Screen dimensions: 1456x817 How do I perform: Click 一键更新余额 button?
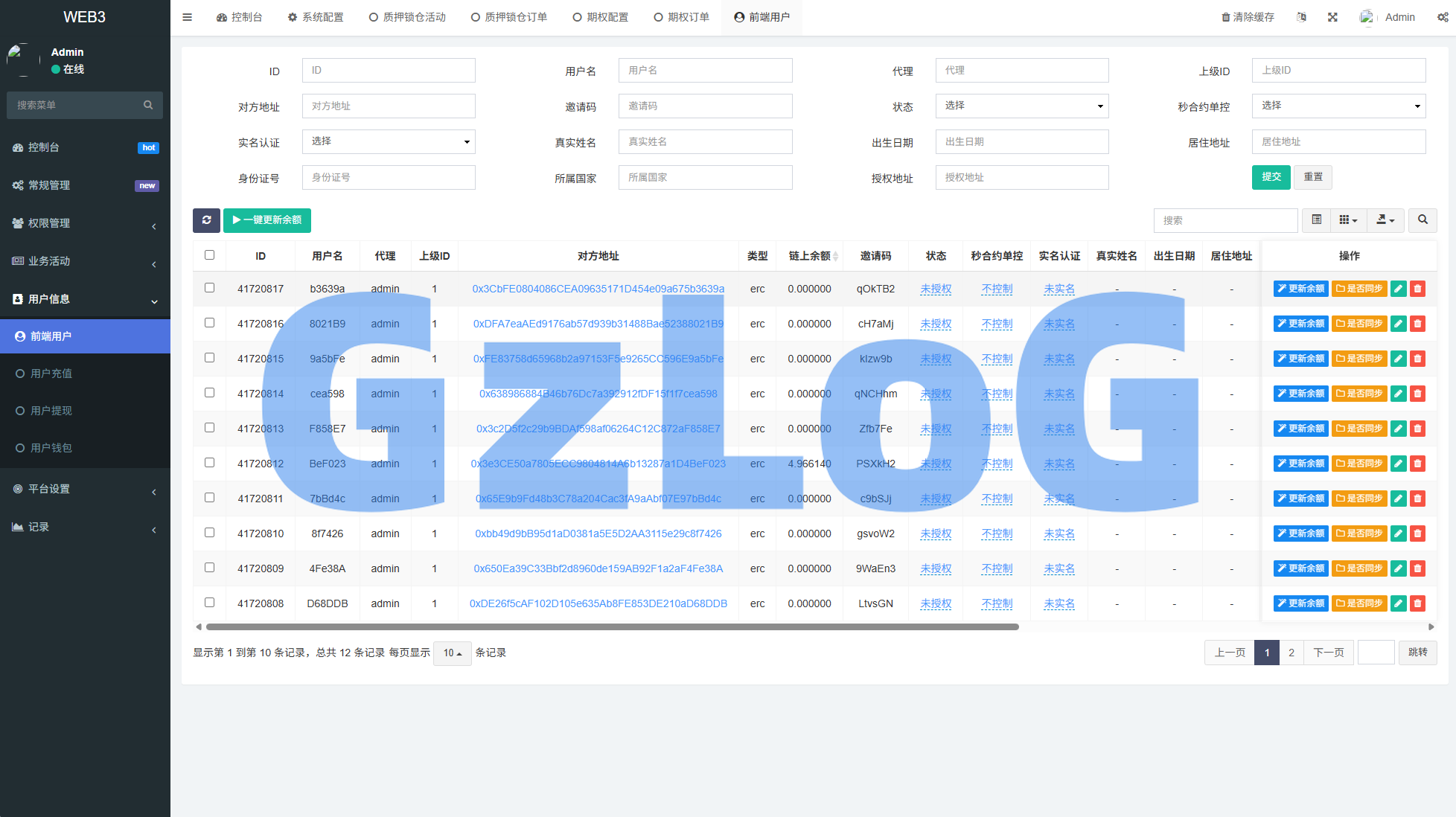click(267, 220)
